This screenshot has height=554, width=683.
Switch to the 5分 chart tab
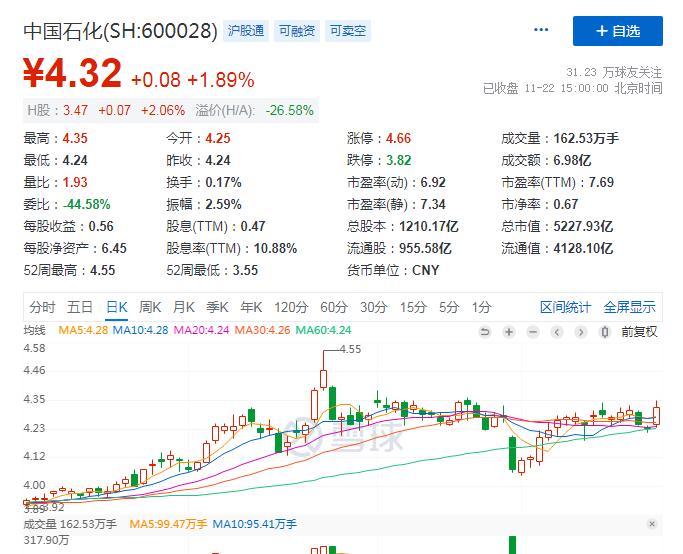[x=449, y=307]
